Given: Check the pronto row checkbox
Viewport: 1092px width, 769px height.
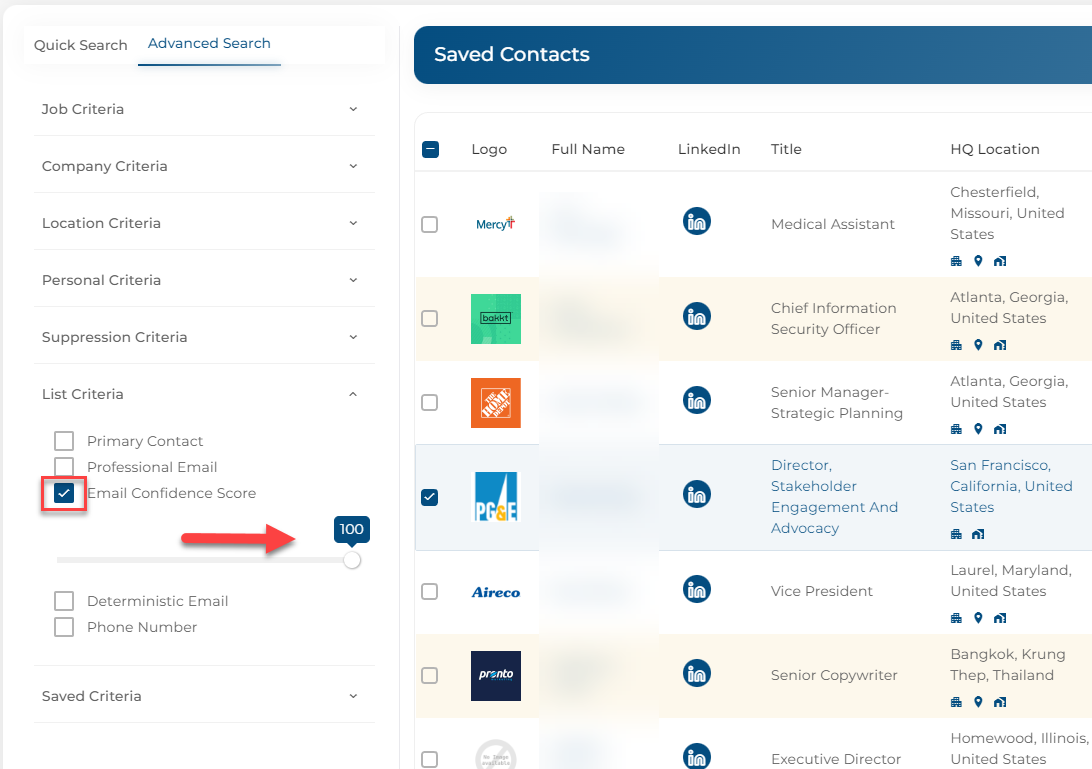Looking at the screenshot, I should pos(430,676).
